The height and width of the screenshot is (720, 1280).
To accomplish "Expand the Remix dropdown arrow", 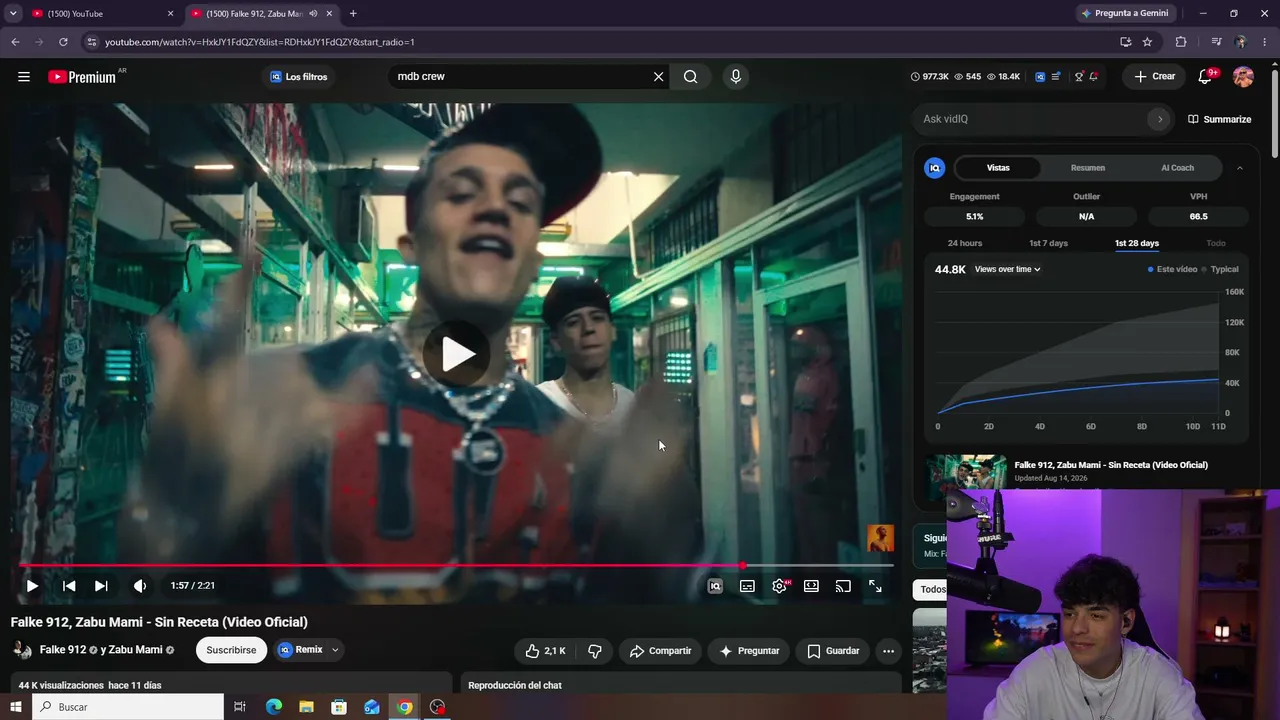I will point(335,650).
